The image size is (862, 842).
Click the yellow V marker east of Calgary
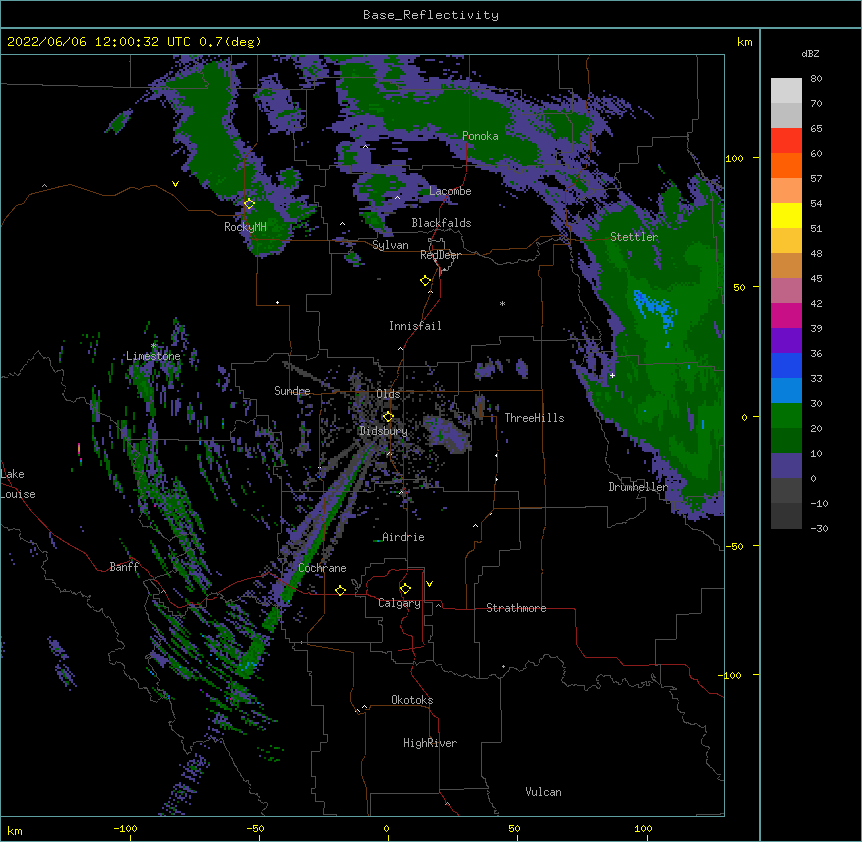point(429,584)
